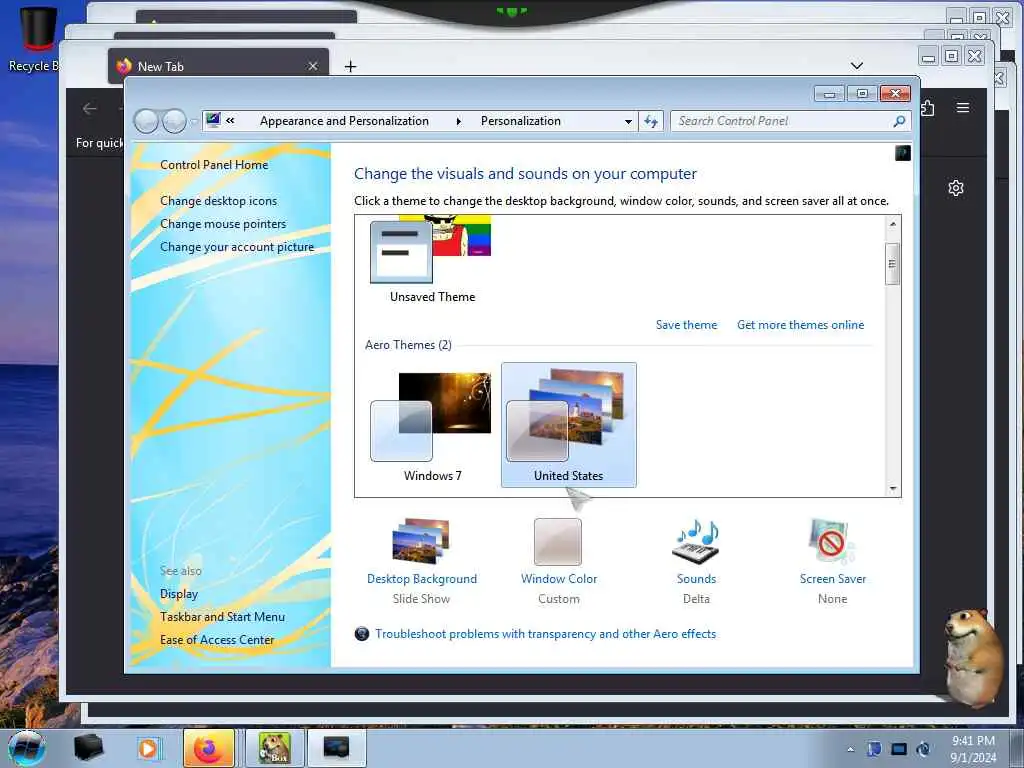Click the search magnifier icon
This screenshot has width=1024, height=768.
point(899,121)
